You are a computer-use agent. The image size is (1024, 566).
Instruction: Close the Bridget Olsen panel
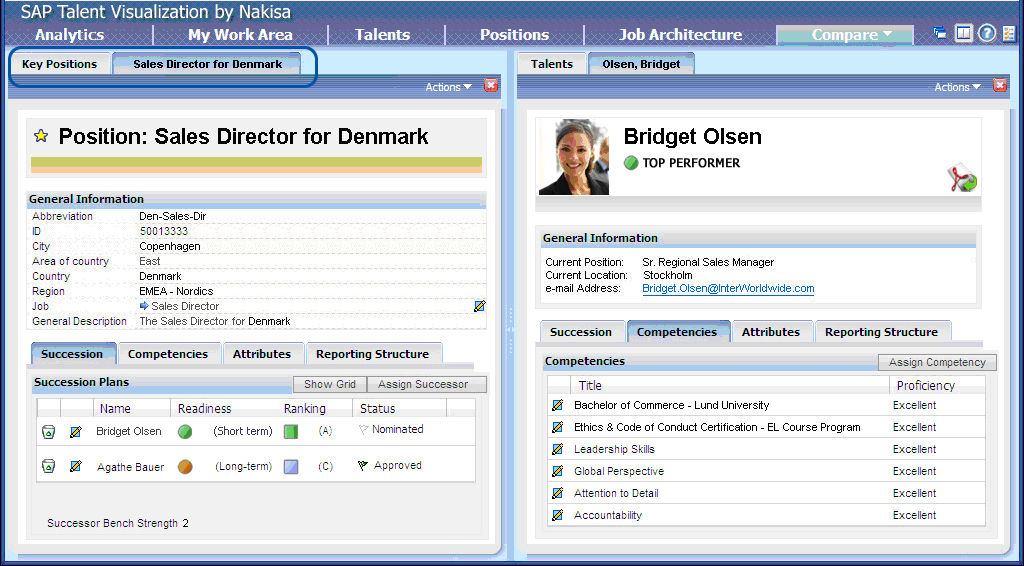click(x=999, y=85)
